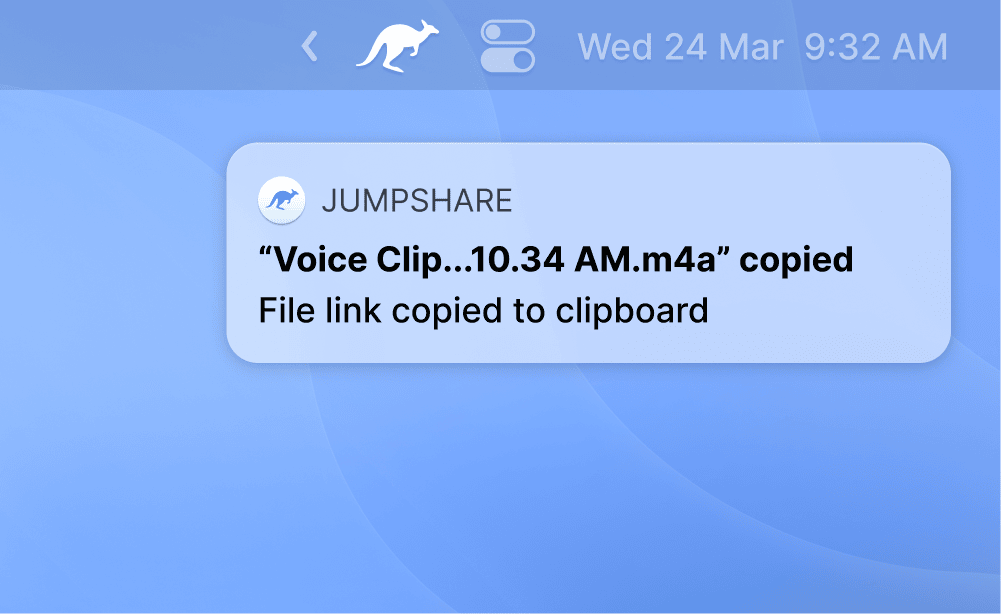This screenshot has height=614, width=1001.
Task: Click the blank desktop left of the notification
Action: click(x=110, y=252)
